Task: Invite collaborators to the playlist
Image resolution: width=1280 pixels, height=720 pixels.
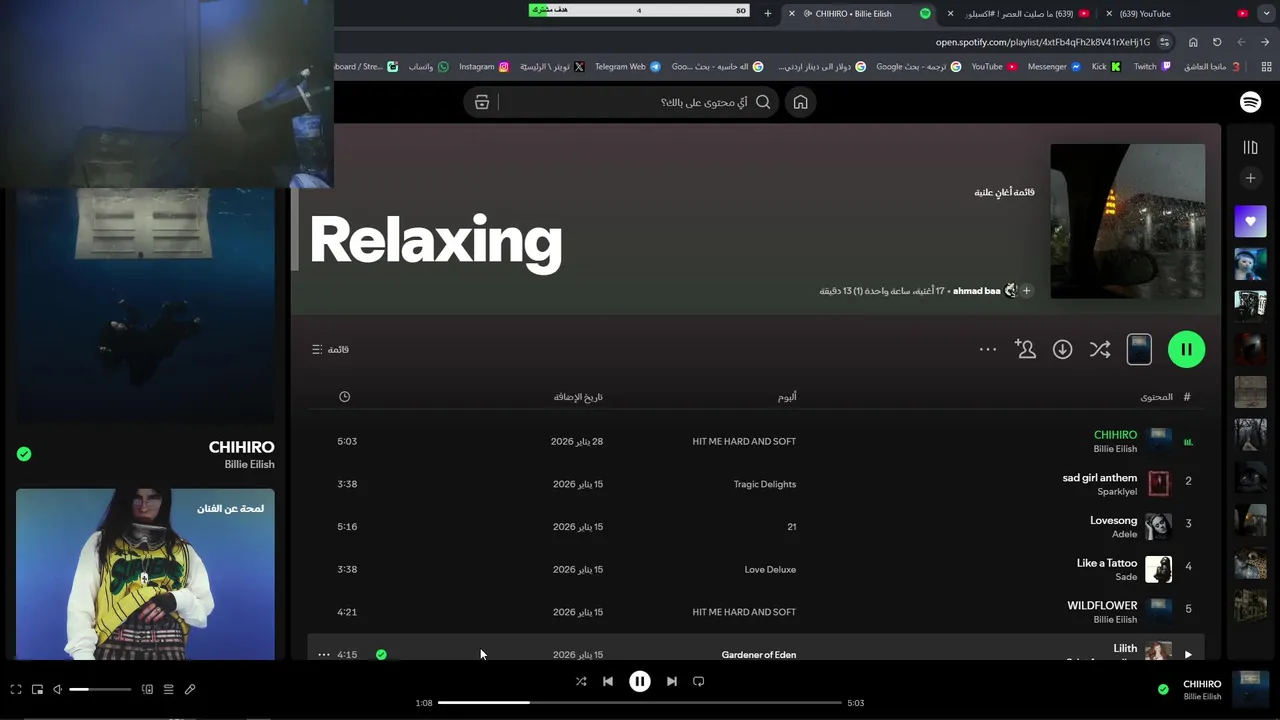Action: pos(1025,349)
